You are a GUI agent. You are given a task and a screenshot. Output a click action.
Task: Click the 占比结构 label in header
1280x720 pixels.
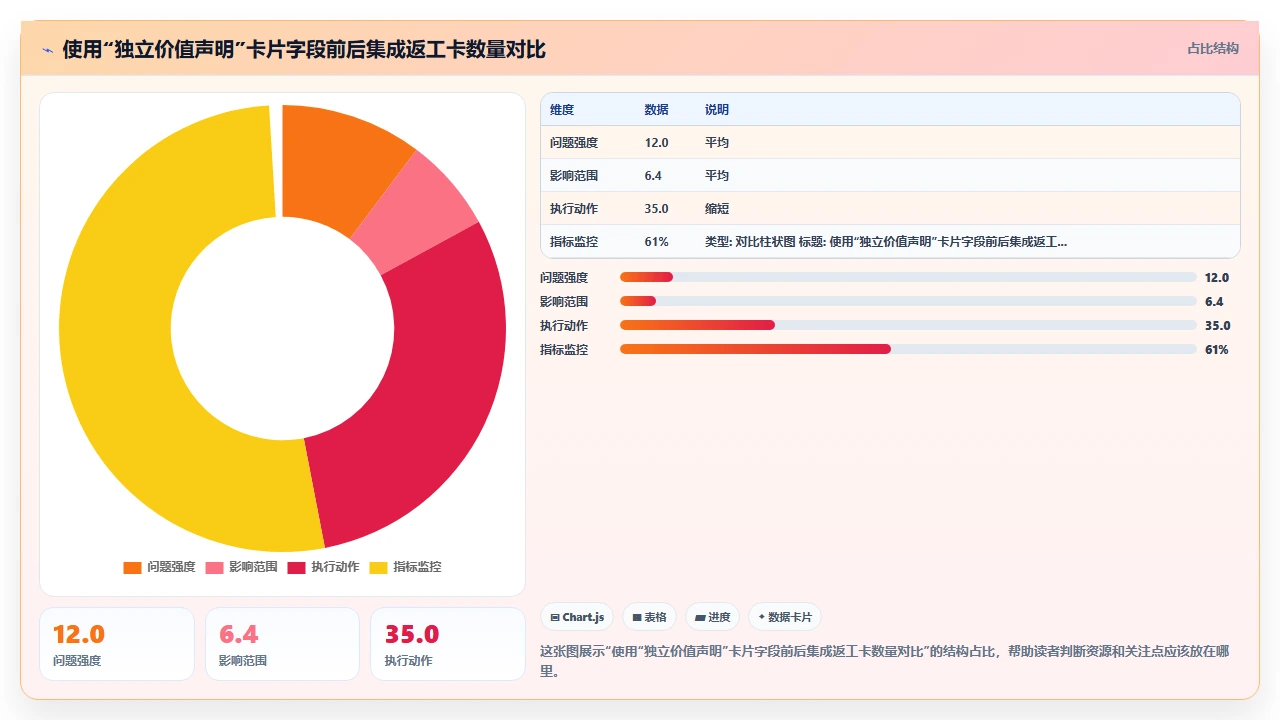tap(1212, 48)
